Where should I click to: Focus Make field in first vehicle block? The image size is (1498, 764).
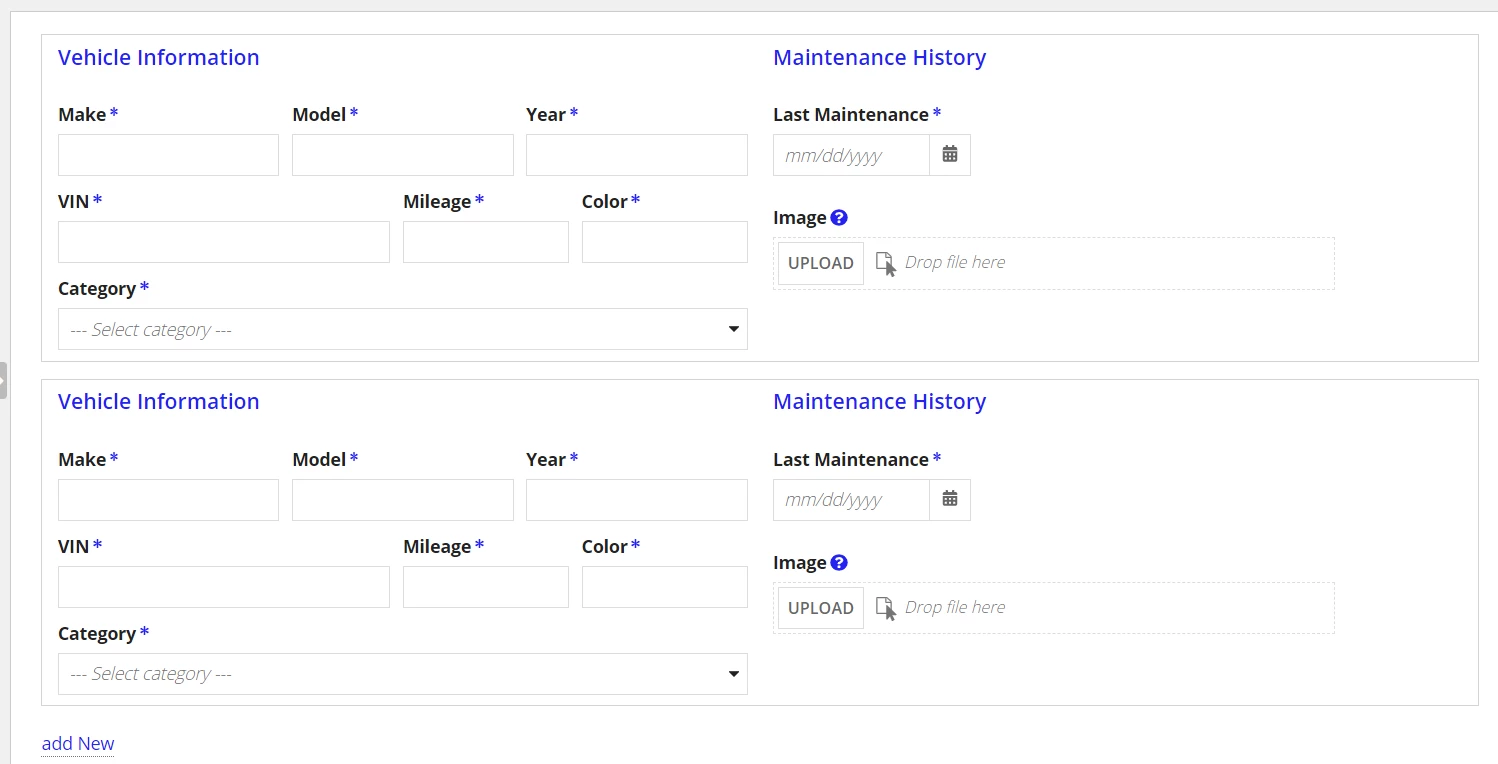click(x=168, y=155)
